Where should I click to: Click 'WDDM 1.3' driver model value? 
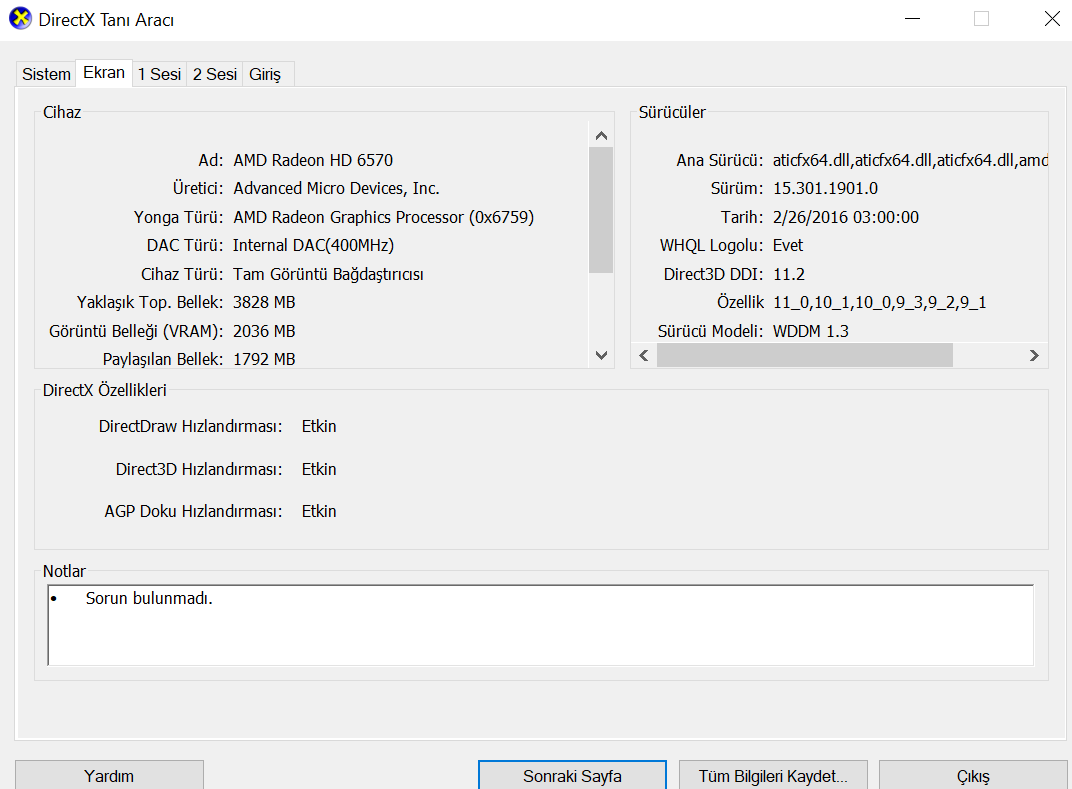tap(810, 331)
